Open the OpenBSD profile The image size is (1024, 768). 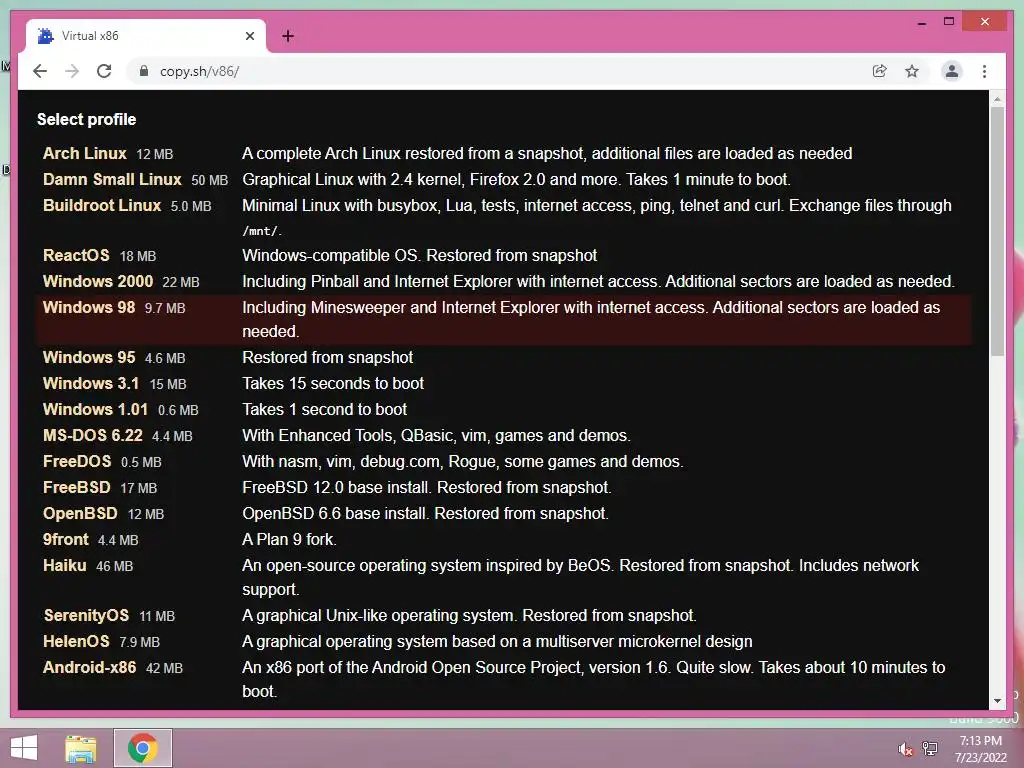coord(80,514)
